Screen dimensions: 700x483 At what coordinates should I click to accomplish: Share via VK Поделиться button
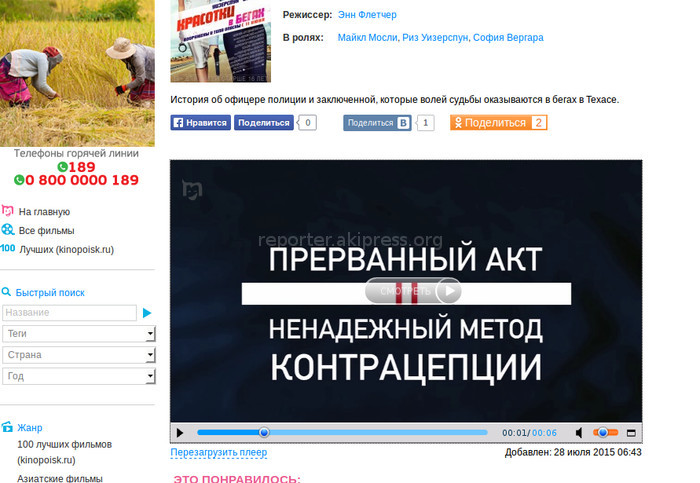(377, 123)
